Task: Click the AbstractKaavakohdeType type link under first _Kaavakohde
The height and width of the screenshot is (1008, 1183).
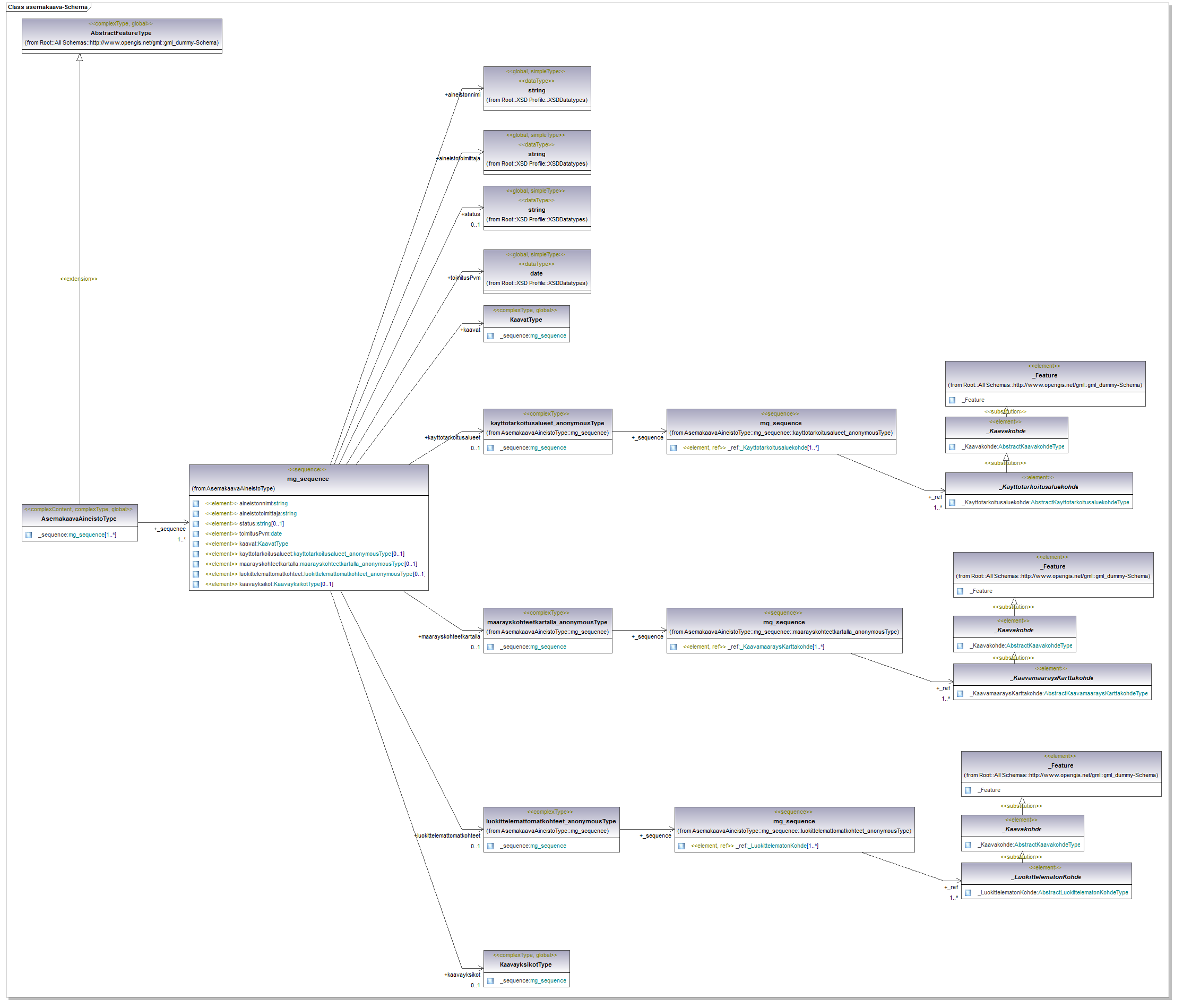Action: tap(1031, 446)
